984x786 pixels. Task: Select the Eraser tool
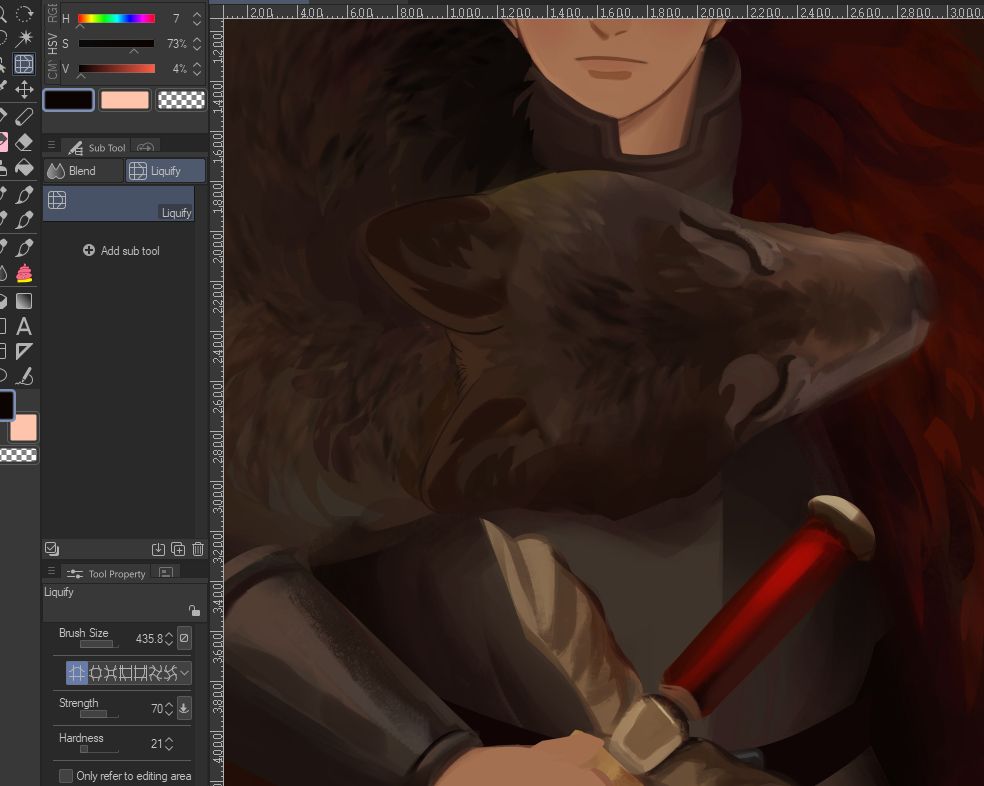tap(24, 142)
